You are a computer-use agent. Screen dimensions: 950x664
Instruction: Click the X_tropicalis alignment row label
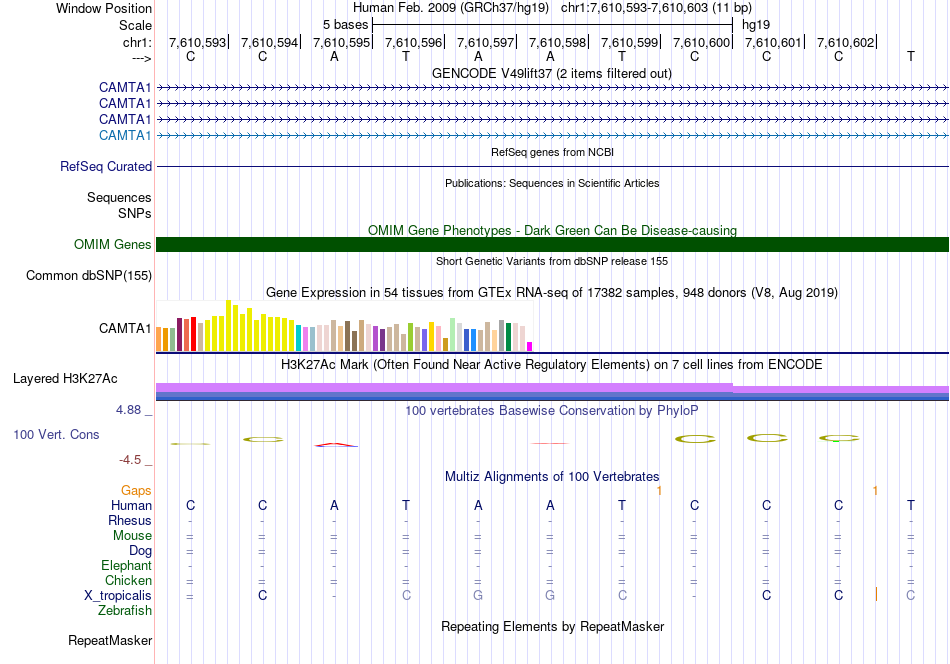(118, 596)
